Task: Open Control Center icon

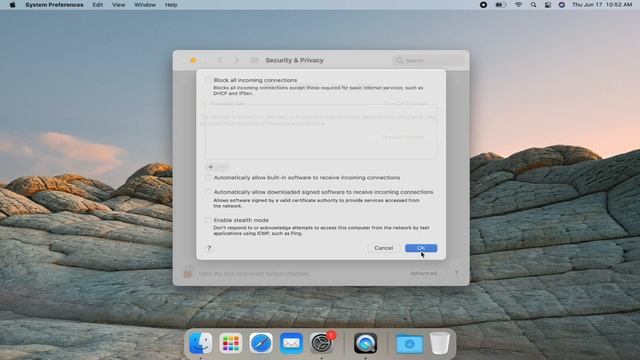Action: click(x=548, y=5)
